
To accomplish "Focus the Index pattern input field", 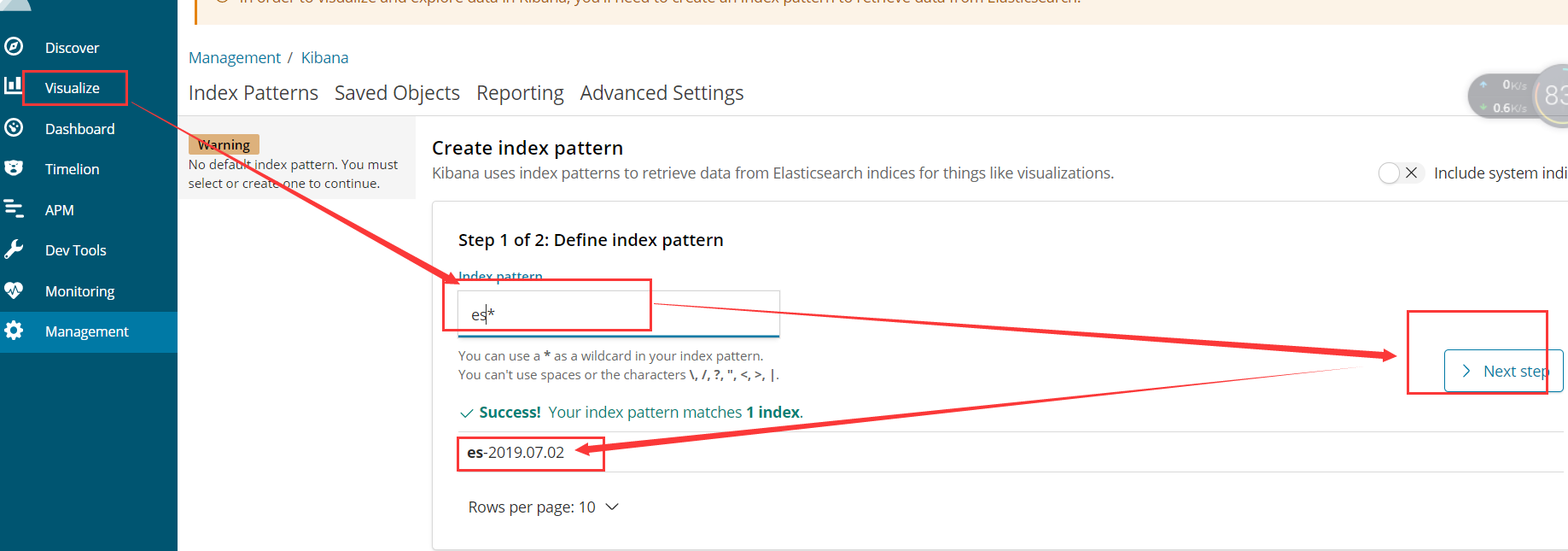I will point(619,314).
